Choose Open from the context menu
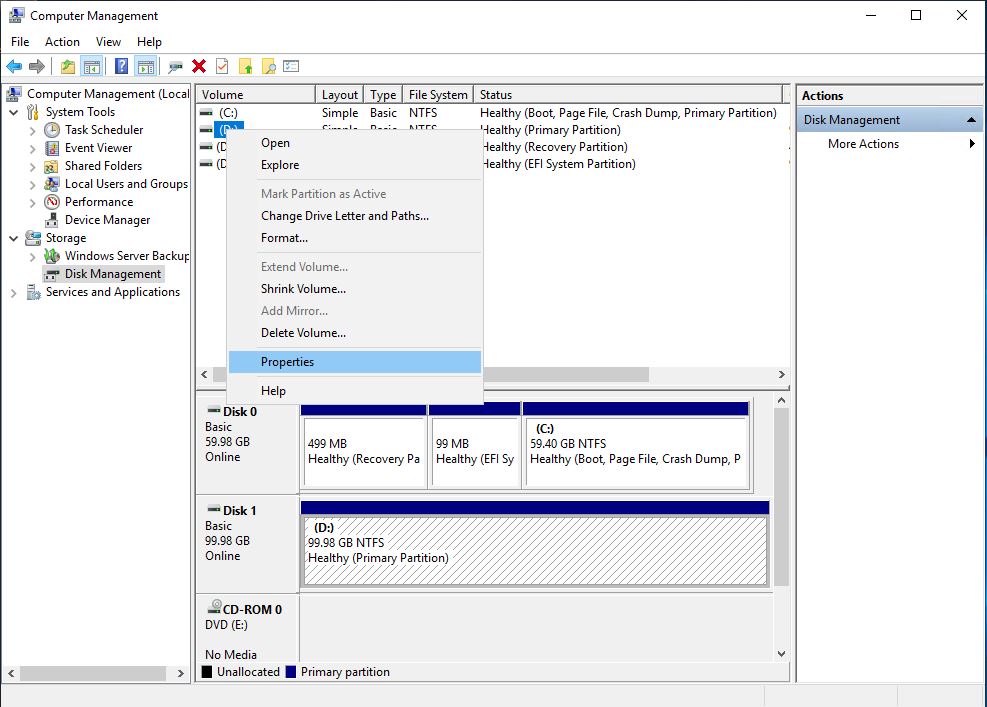987x707 pixels. (354, 143)
